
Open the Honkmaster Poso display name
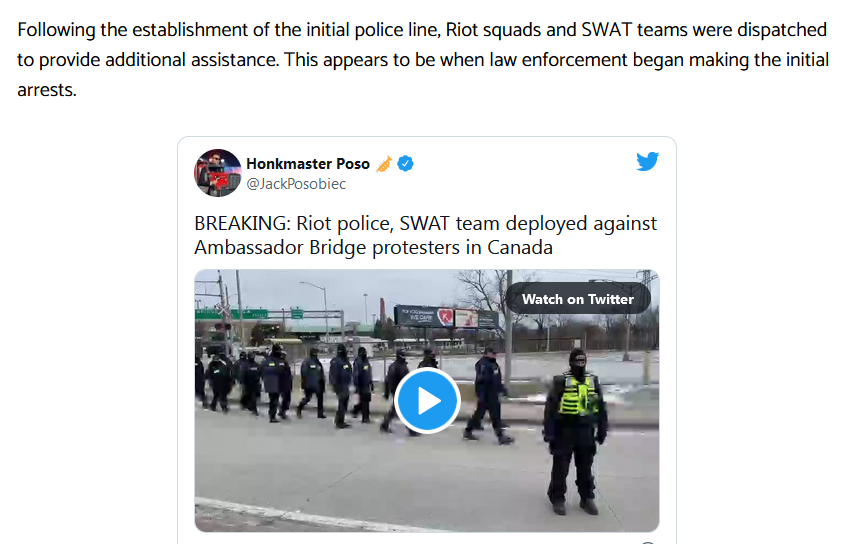coord(308,164)
